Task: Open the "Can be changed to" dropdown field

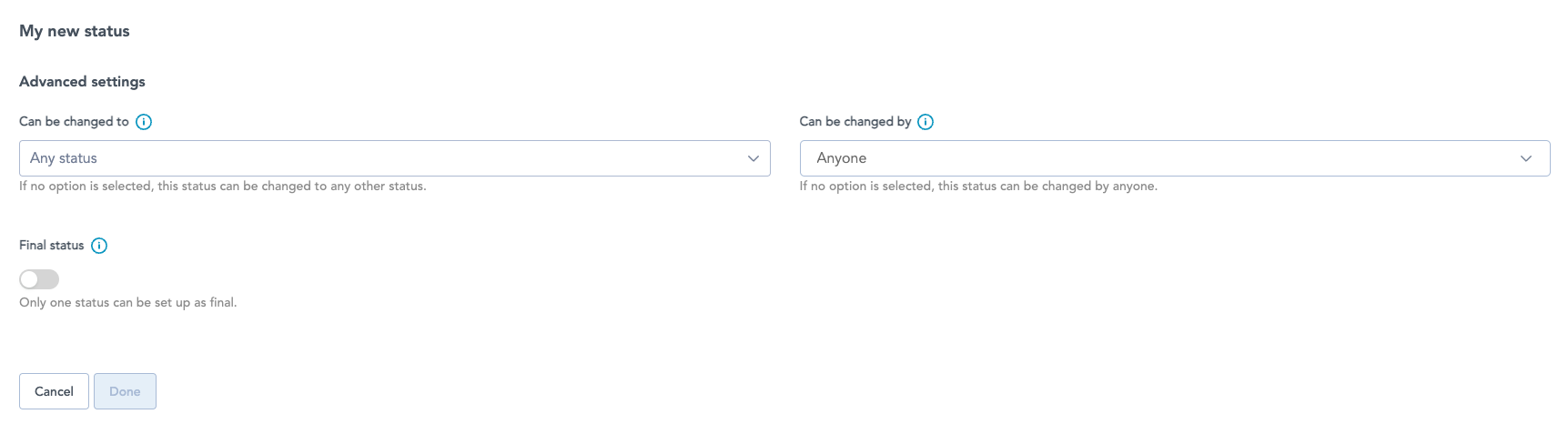Action: (394, 158)
